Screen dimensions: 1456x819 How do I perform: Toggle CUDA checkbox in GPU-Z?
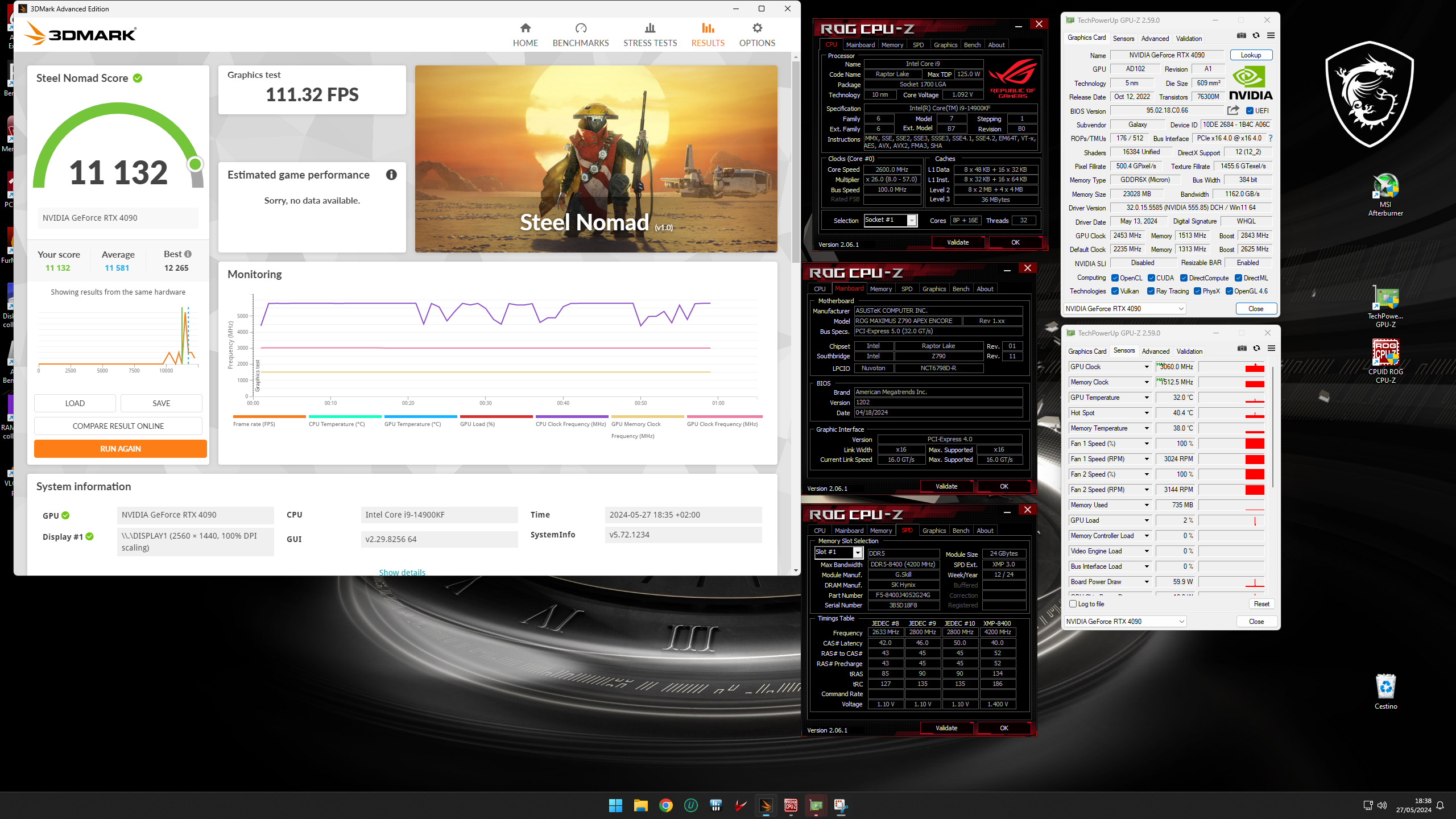[x=1151, y=278]
